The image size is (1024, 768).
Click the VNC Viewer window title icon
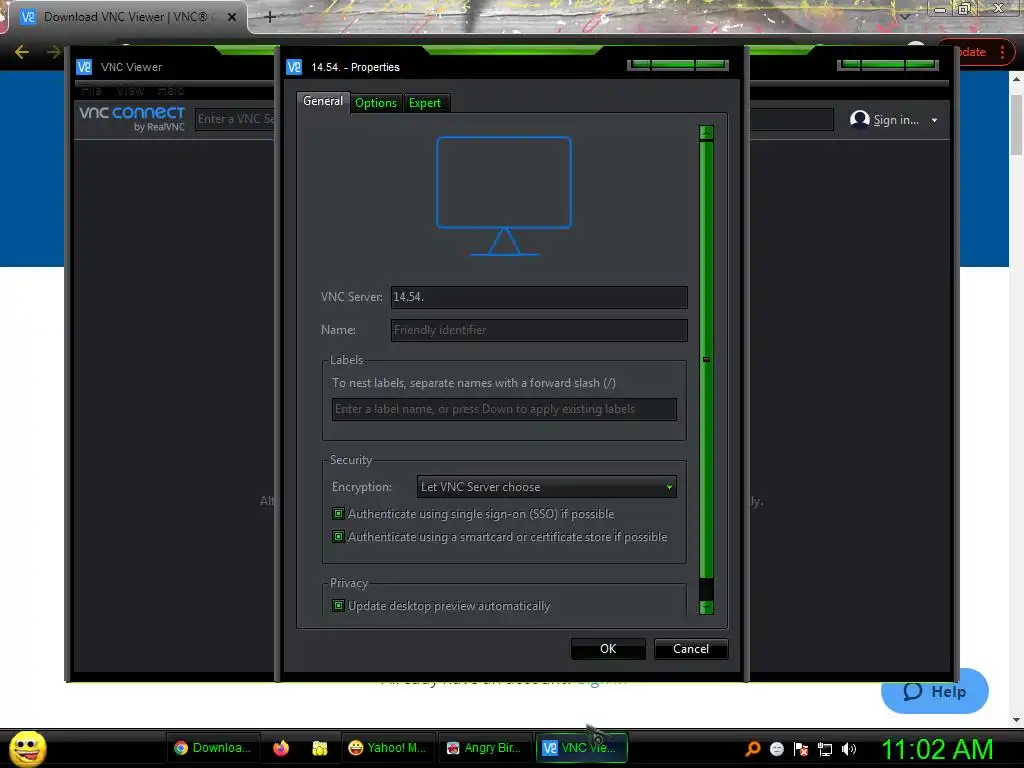pos(84,67)
